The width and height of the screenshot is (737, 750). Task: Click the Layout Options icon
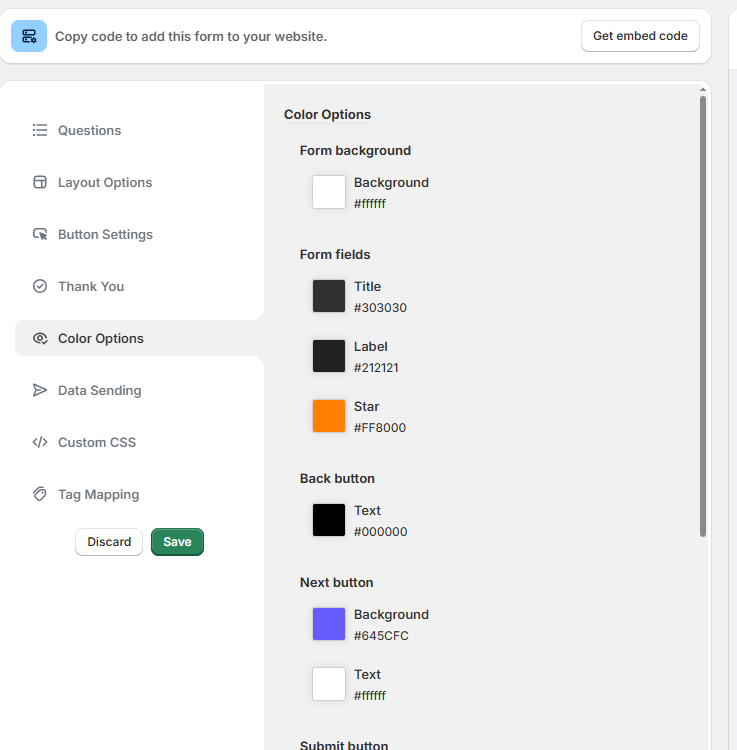coord(40,182)
